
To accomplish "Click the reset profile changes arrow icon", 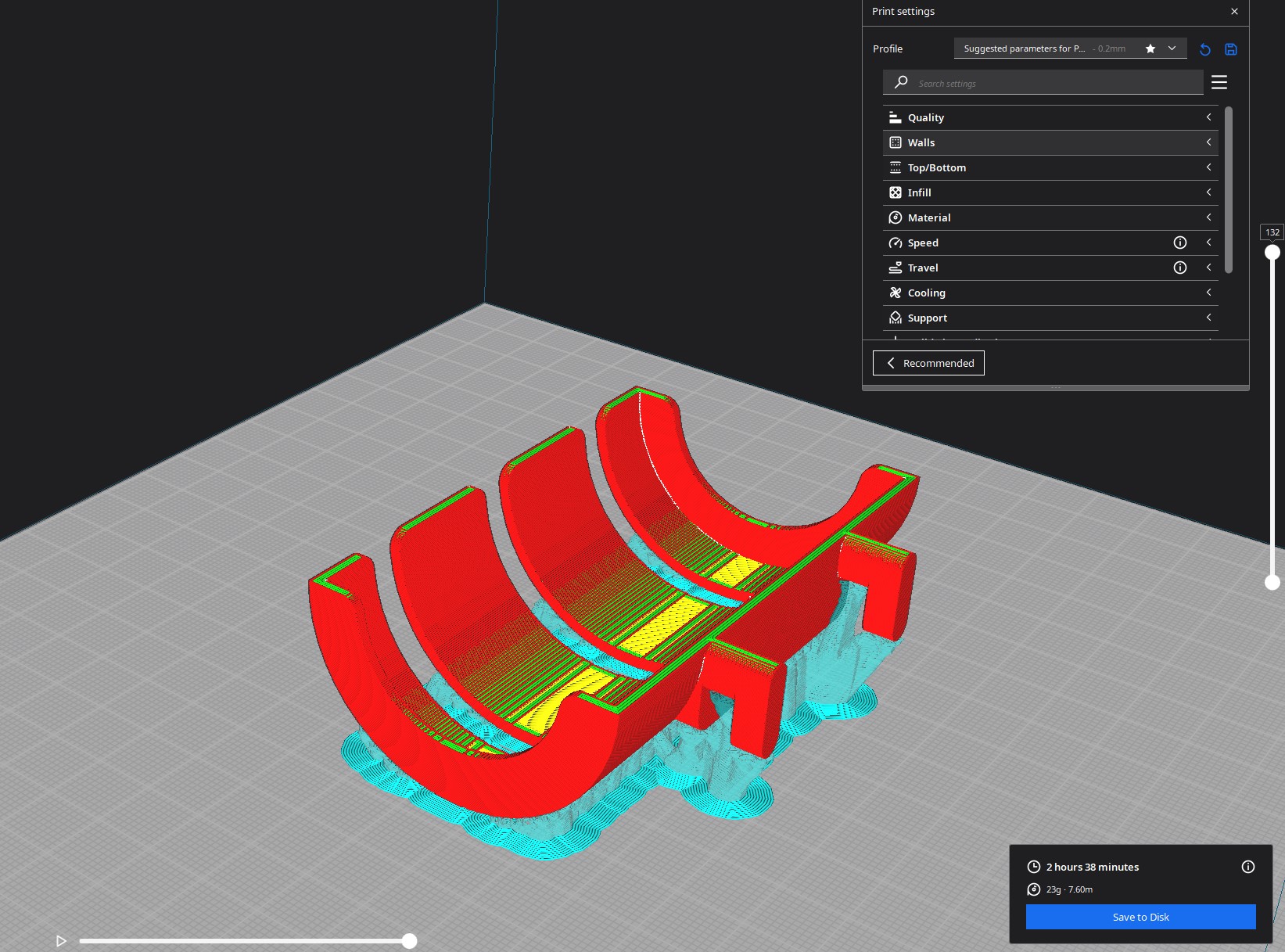I will (x=1204, y=49).
